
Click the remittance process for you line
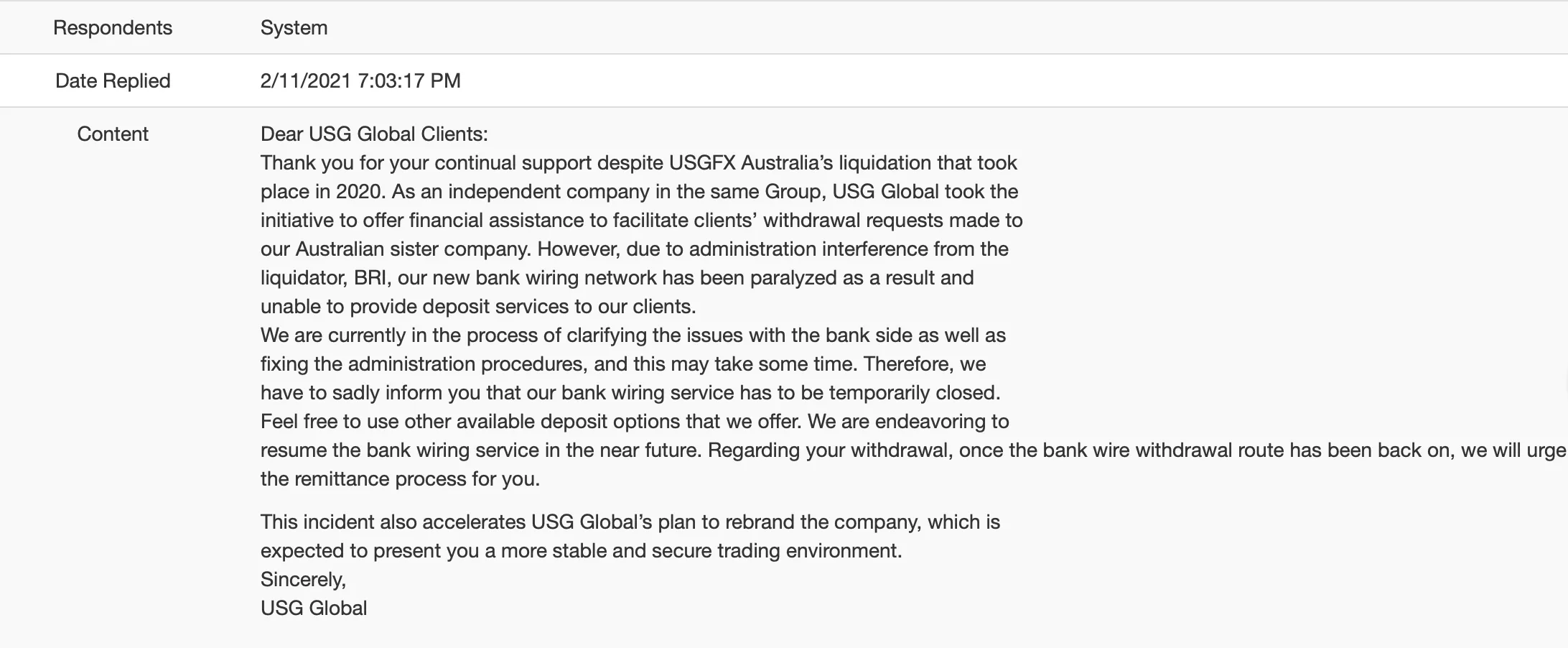tap(400, 478)
